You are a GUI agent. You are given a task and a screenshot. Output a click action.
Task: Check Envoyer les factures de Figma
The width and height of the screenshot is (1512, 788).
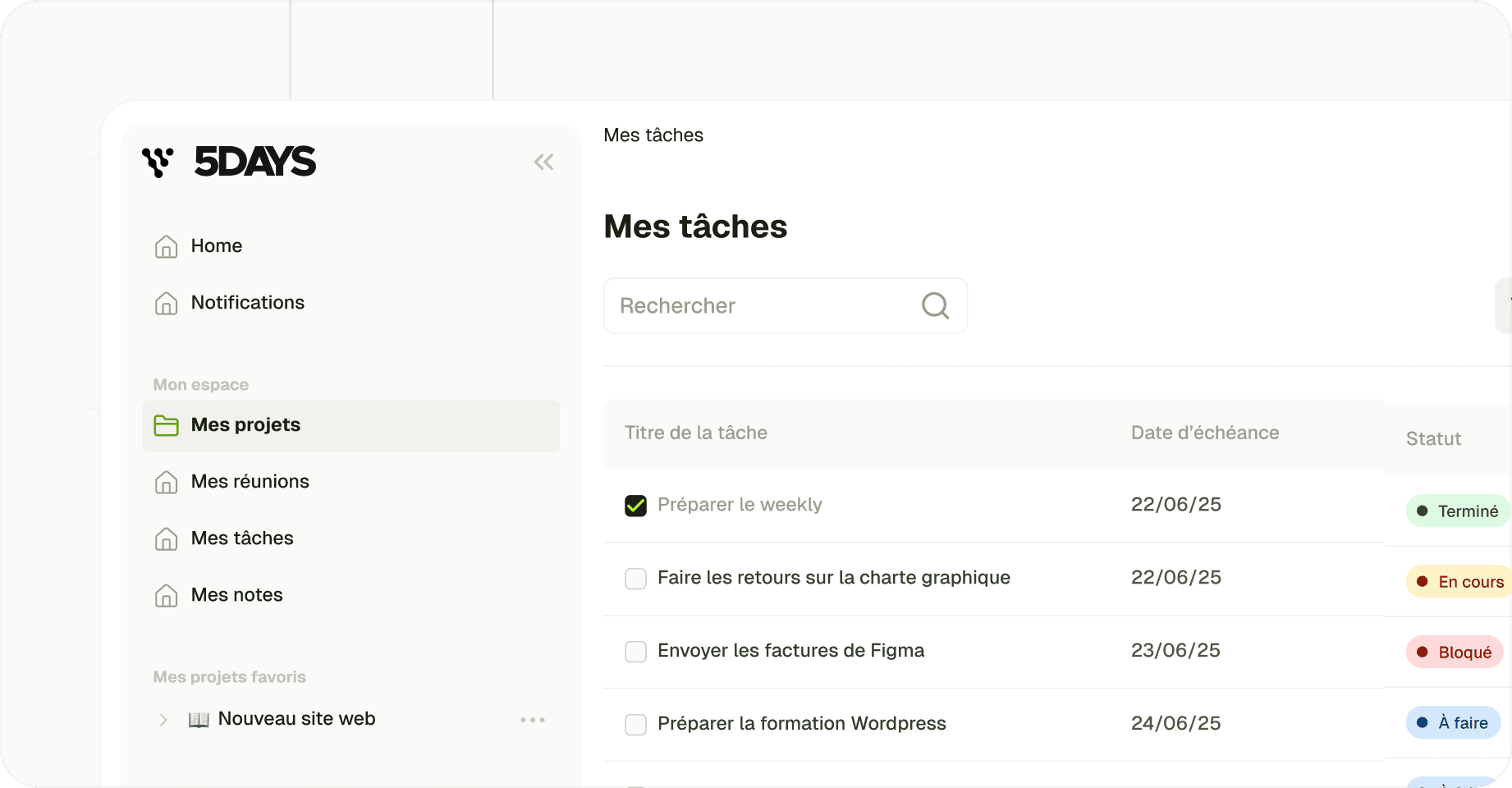point(635,652)
